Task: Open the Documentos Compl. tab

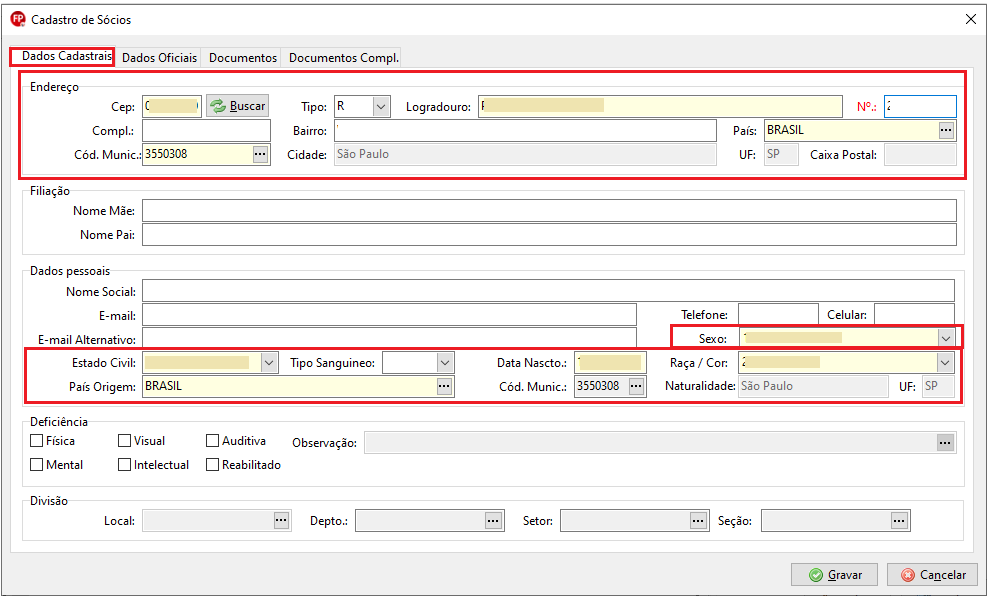Action: point(343,57)
